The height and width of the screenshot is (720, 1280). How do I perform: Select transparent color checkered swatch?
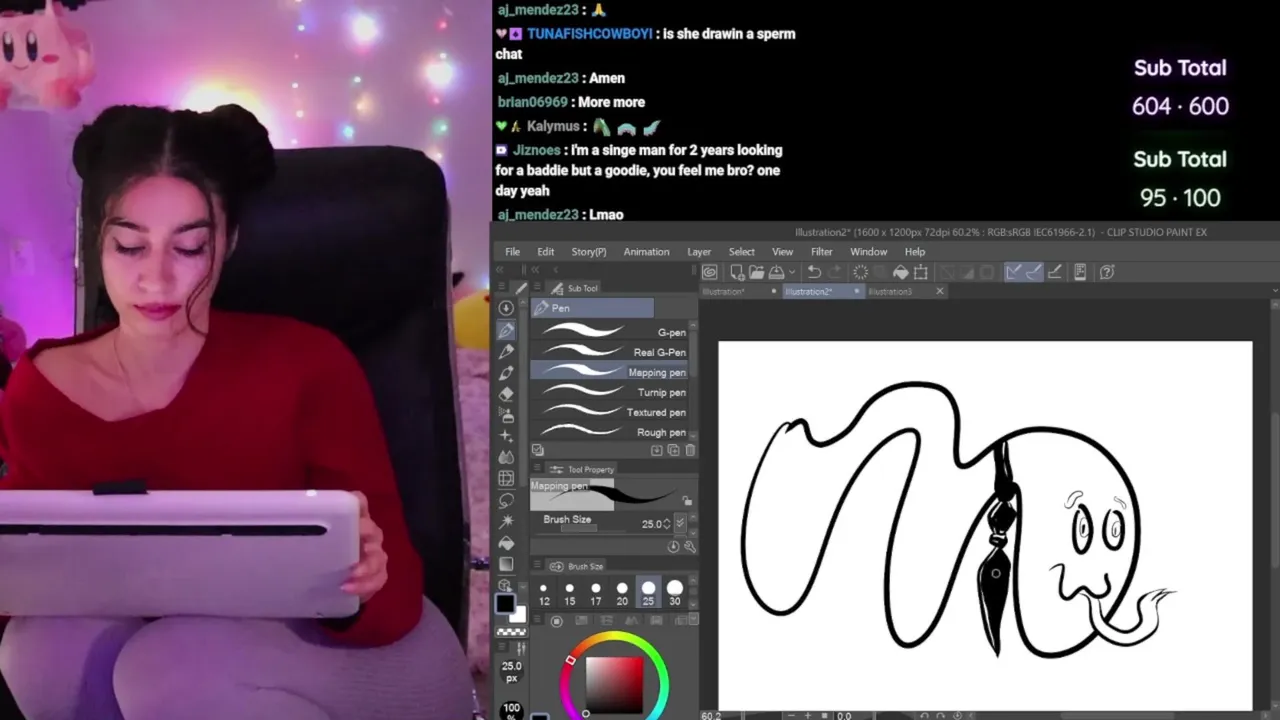[x=511, y=632]
